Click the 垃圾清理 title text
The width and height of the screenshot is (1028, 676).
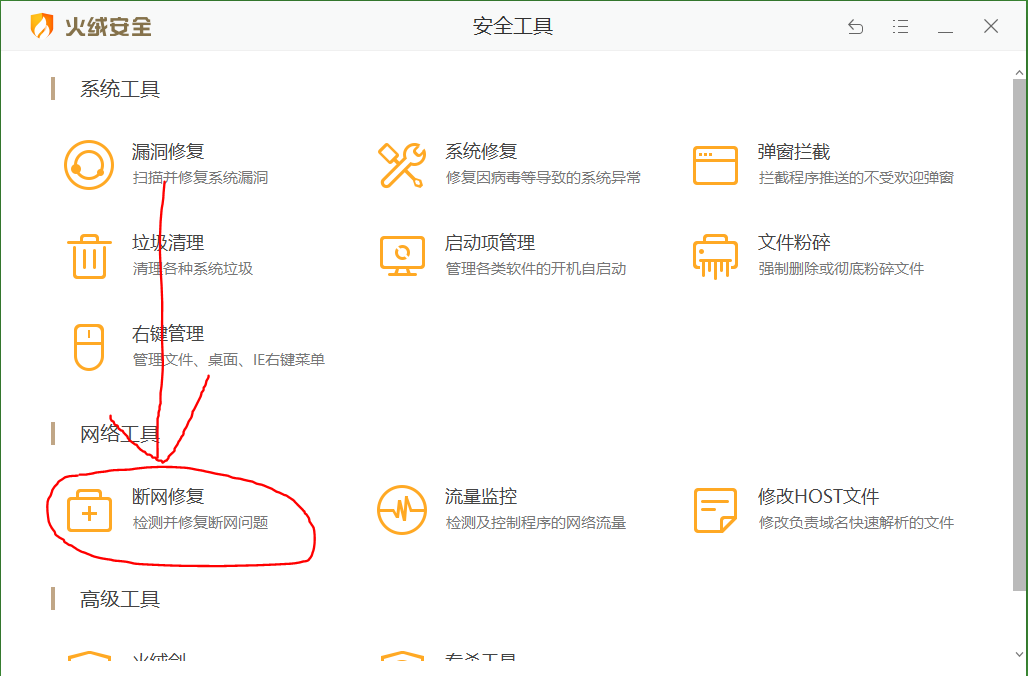(x=168, y=243)
